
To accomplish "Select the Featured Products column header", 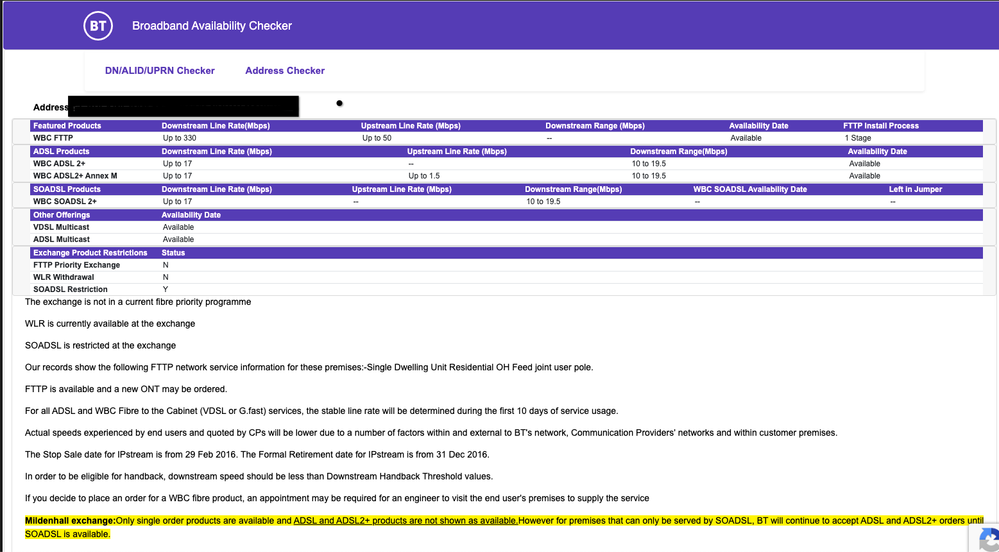I will [67, 126].
